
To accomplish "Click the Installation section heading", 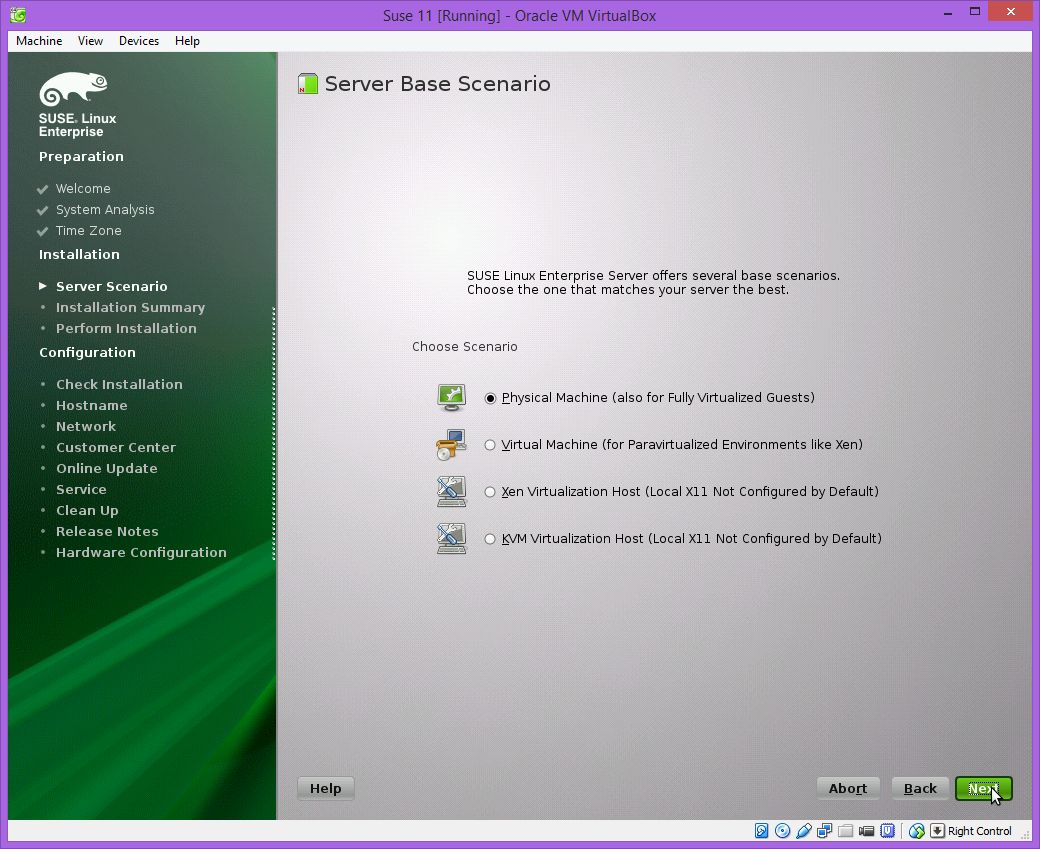I will (x=79, y=255).
